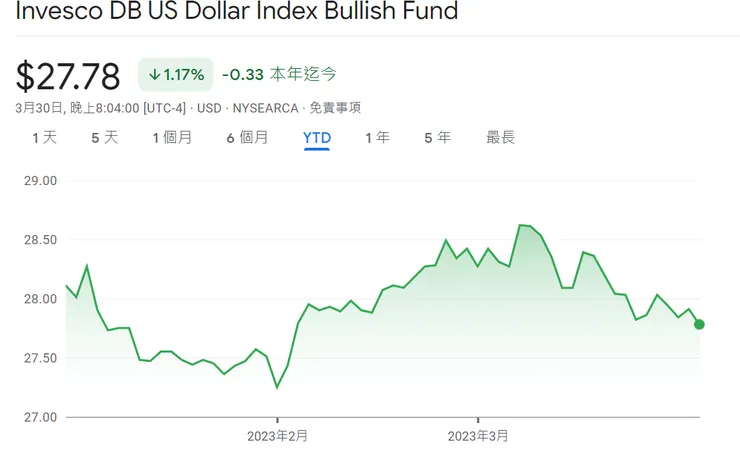This screenshot has height=456, width=740.
Task: Switch chart to 1 年 range
Action: coord(377,138)
